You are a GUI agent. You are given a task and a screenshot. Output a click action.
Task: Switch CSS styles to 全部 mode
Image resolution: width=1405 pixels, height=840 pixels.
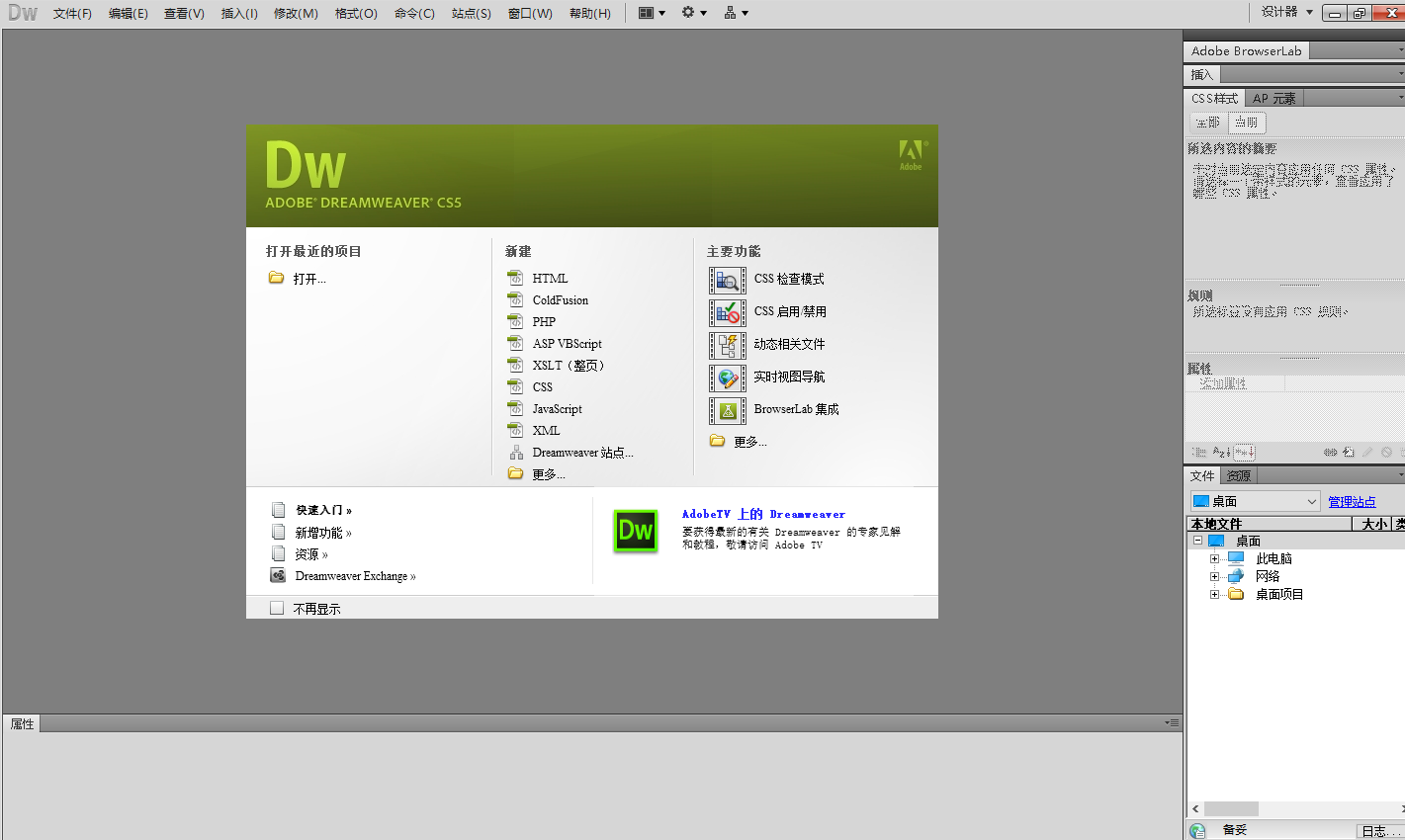pos(1207,122)
